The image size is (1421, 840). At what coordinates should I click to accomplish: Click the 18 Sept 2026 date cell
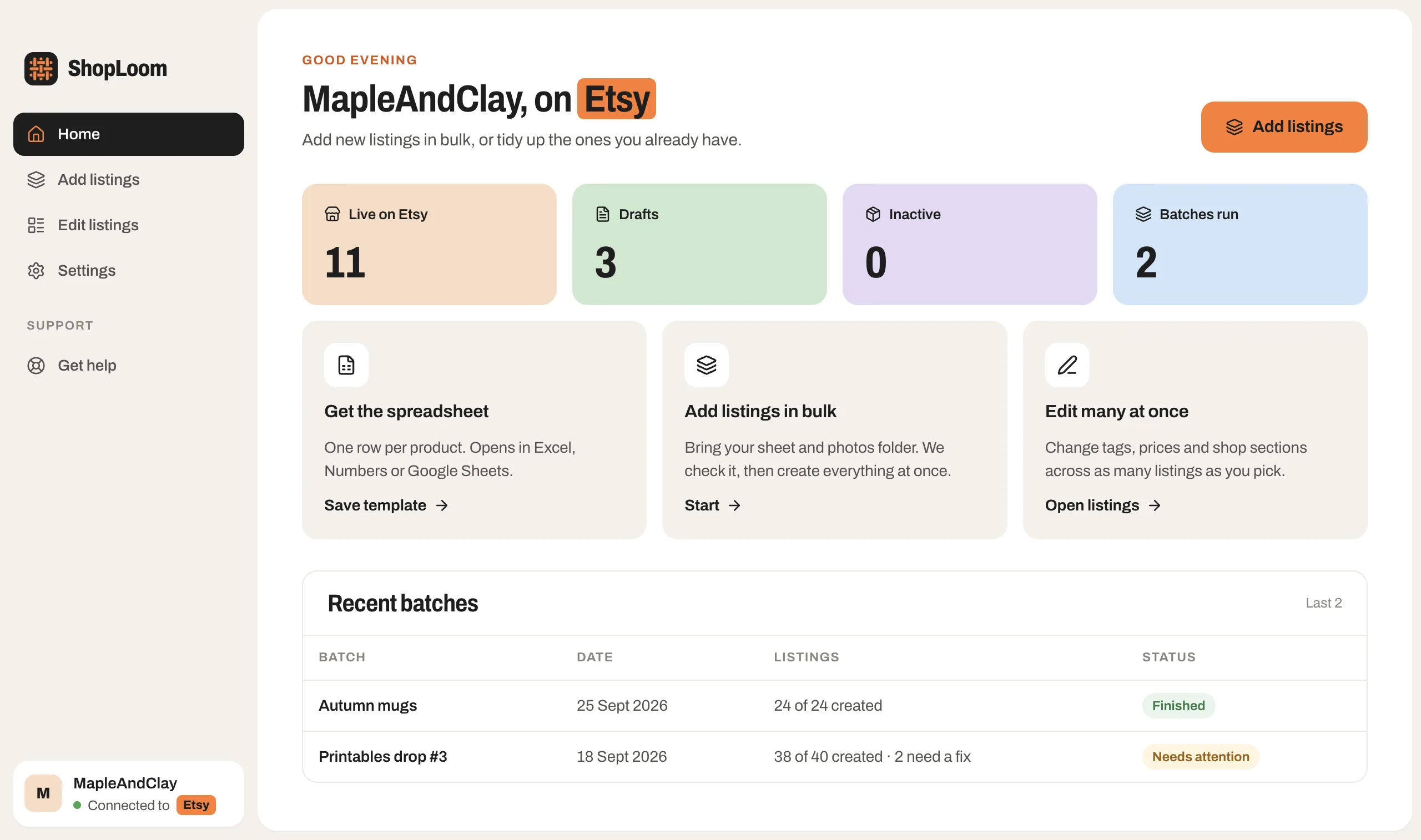click(622, 757)
